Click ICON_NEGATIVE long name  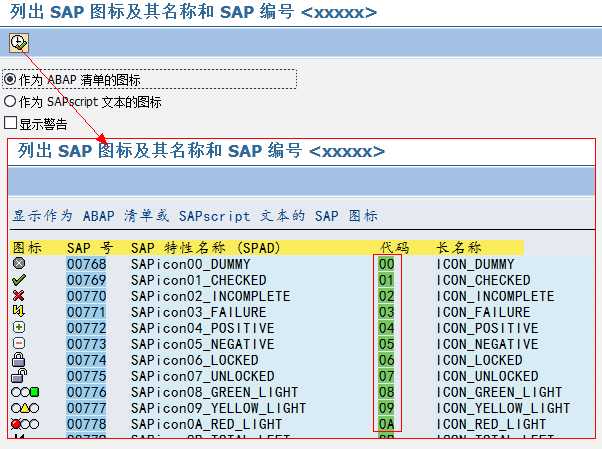487,344
